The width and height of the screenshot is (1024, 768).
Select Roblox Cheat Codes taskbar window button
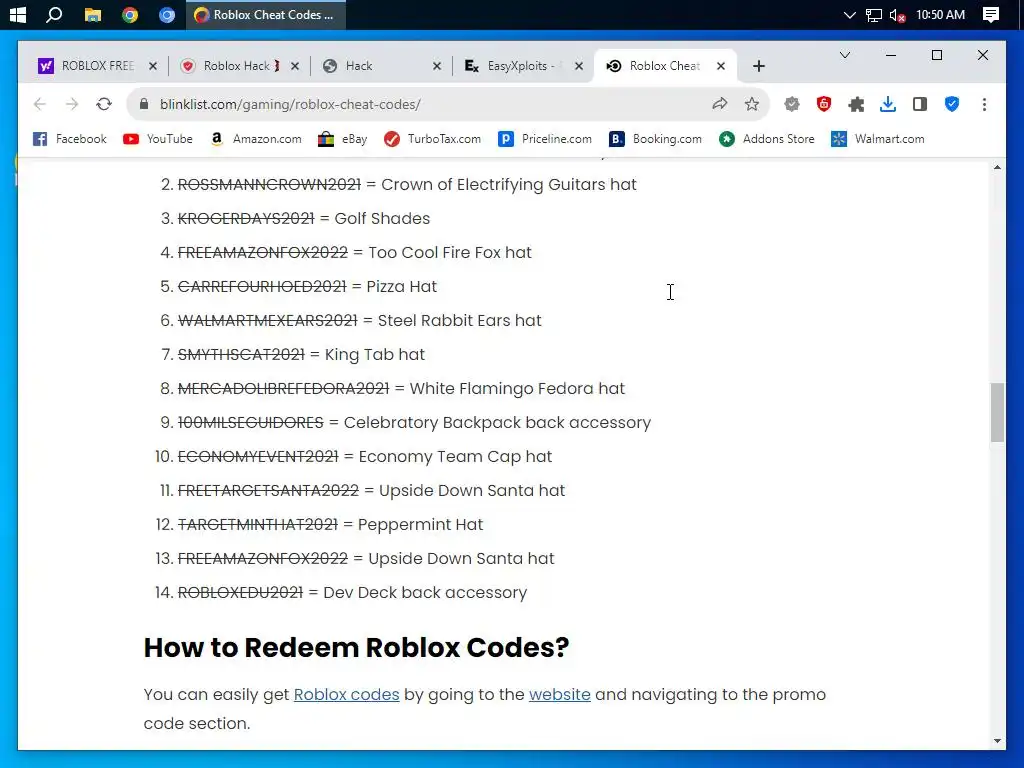pyautogui.click(x=266, y=14)
